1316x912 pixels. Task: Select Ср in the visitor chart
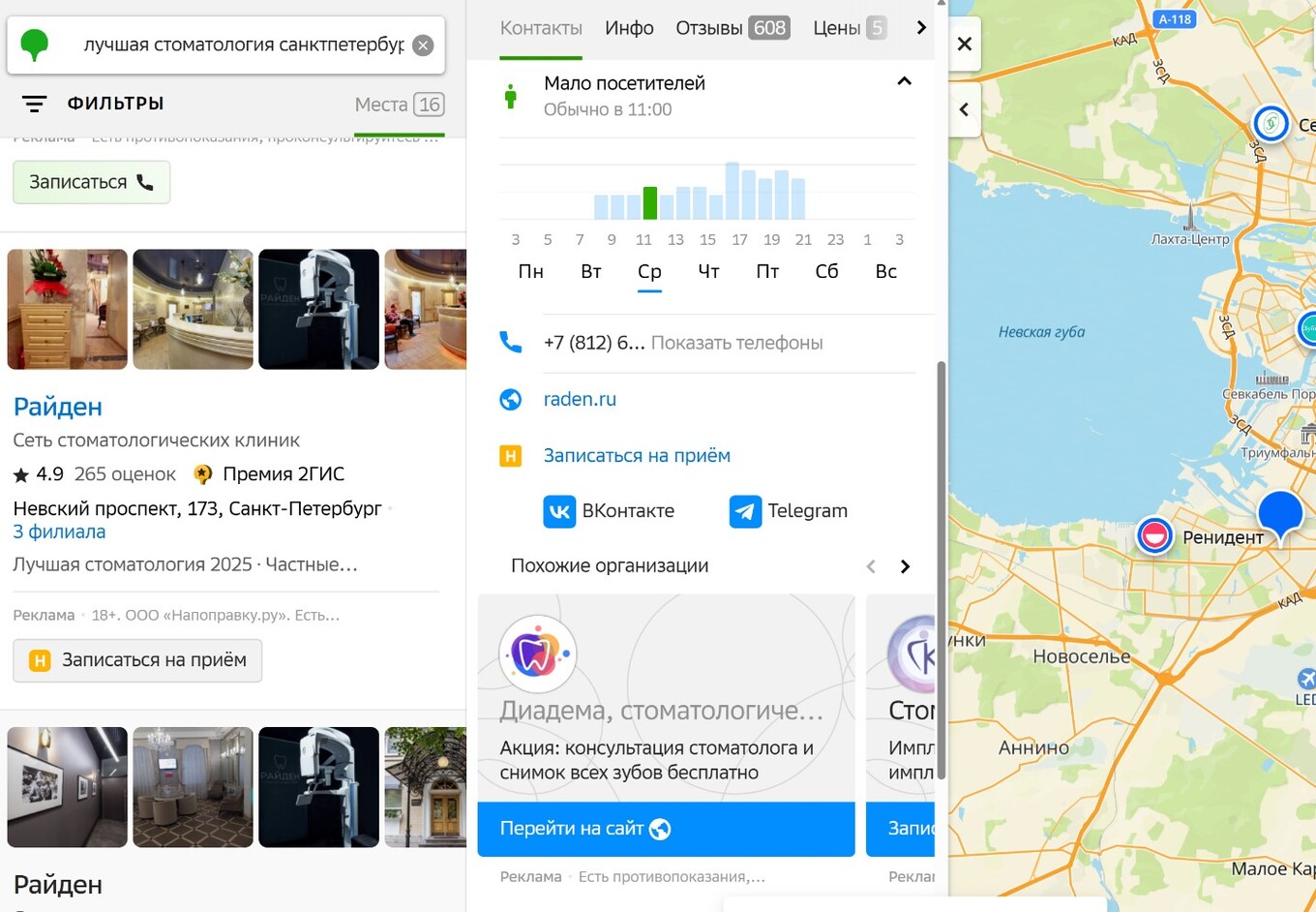(649, 272)
